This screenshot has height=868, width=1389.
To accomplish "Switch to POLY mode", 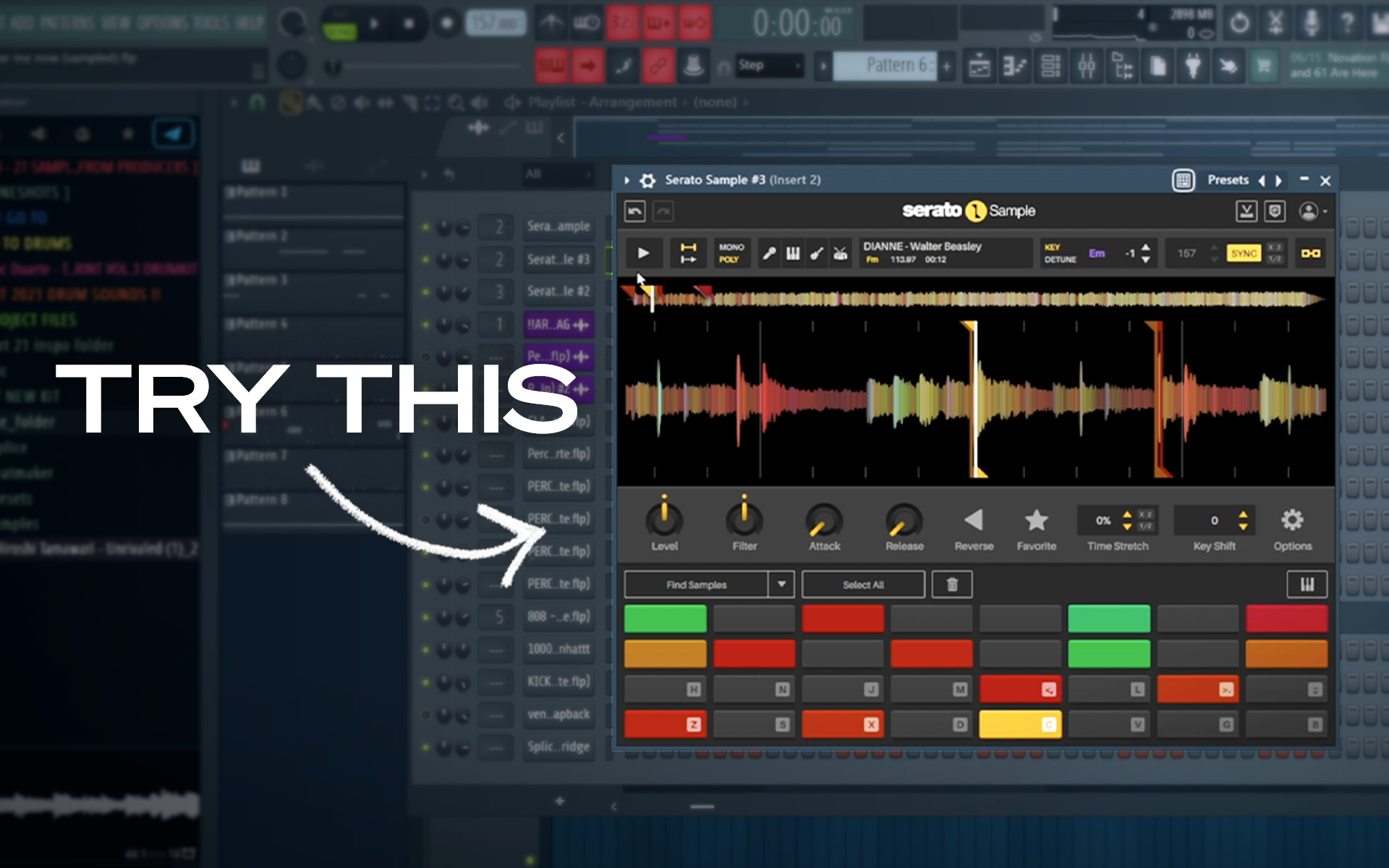I will [729, 260].
